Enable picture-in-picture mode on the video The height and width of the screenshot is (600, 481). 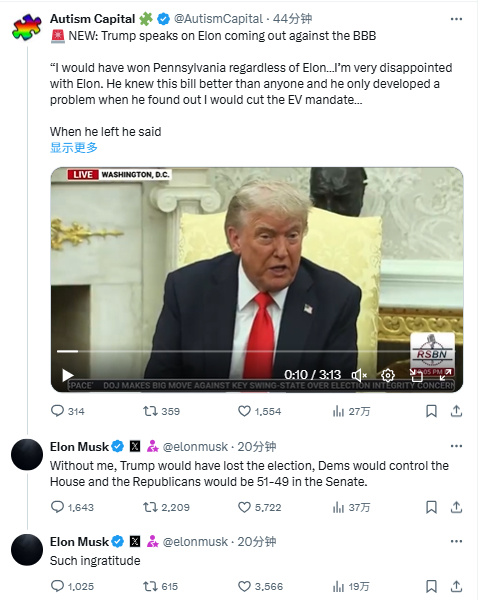(x=416, y=375)
